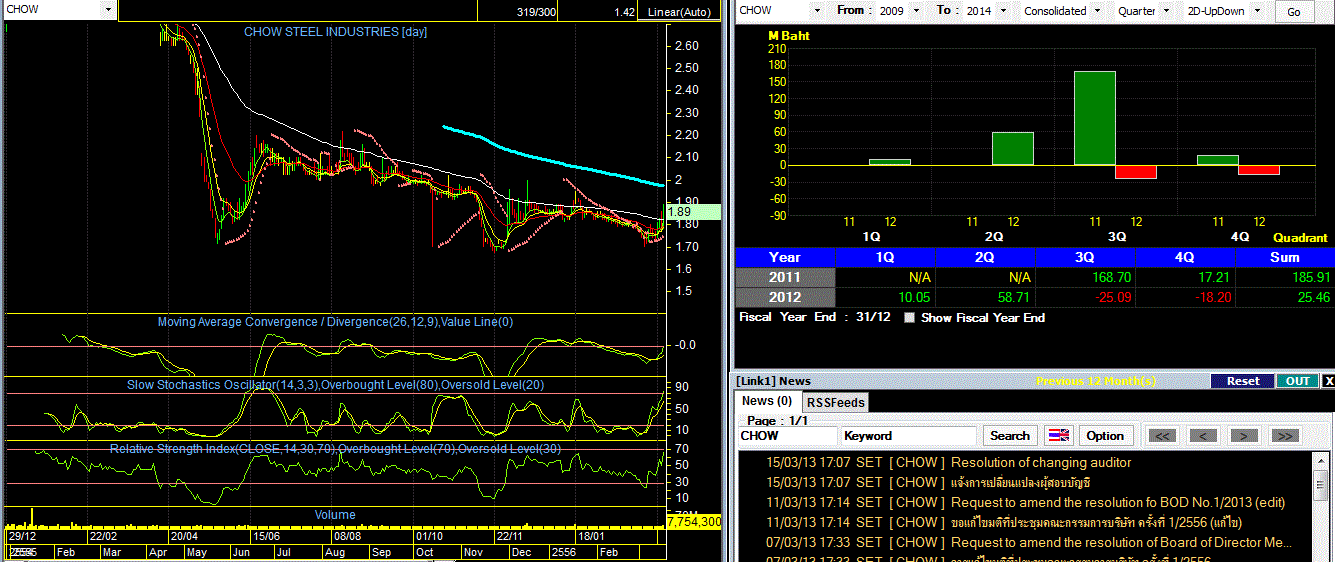Open the news Option button
This screenshot has height=562, width=1335.
tap(1105, 436)
